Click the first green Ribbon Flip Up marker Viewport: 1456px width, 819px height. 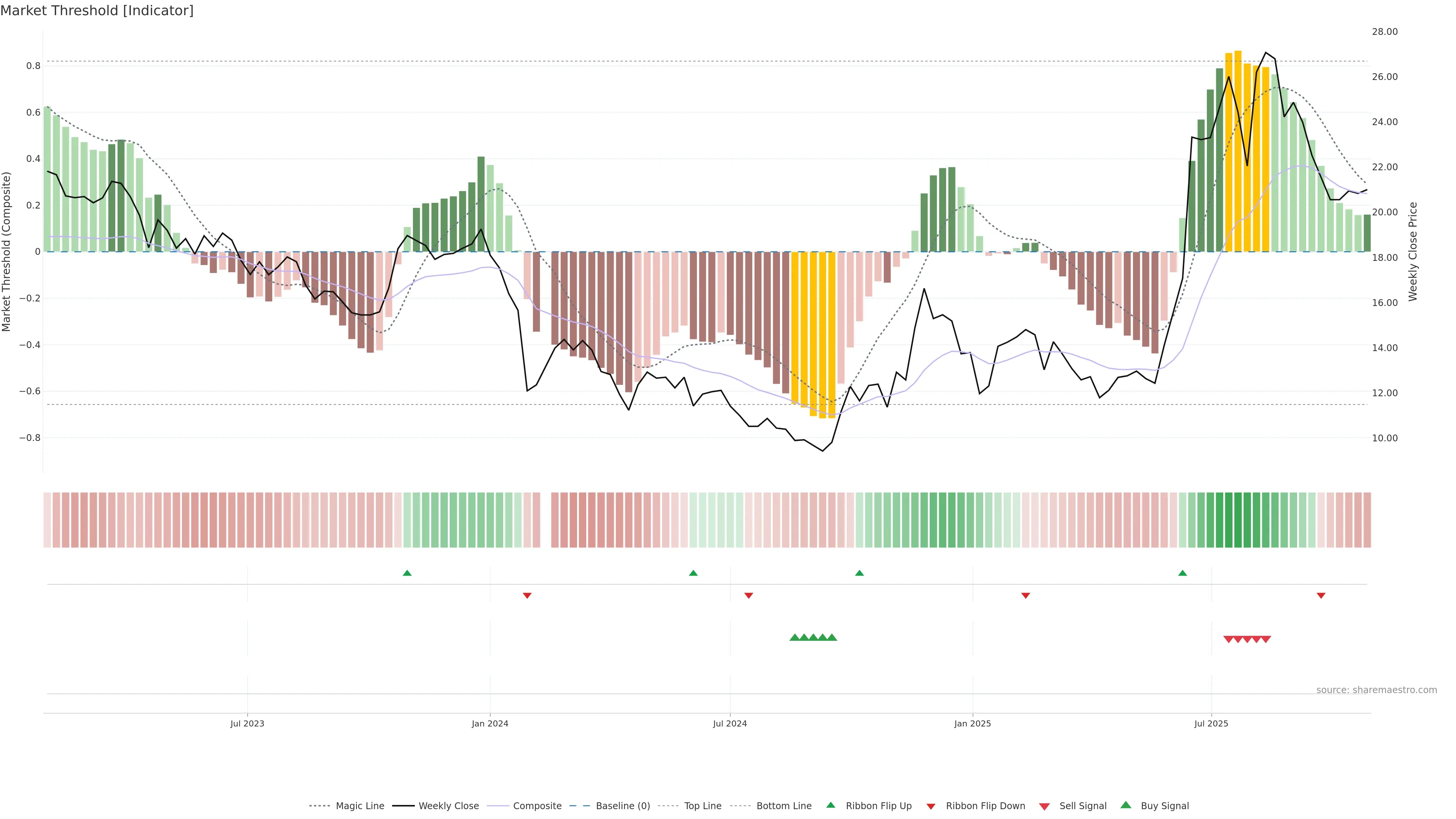[x=407, y=573]
